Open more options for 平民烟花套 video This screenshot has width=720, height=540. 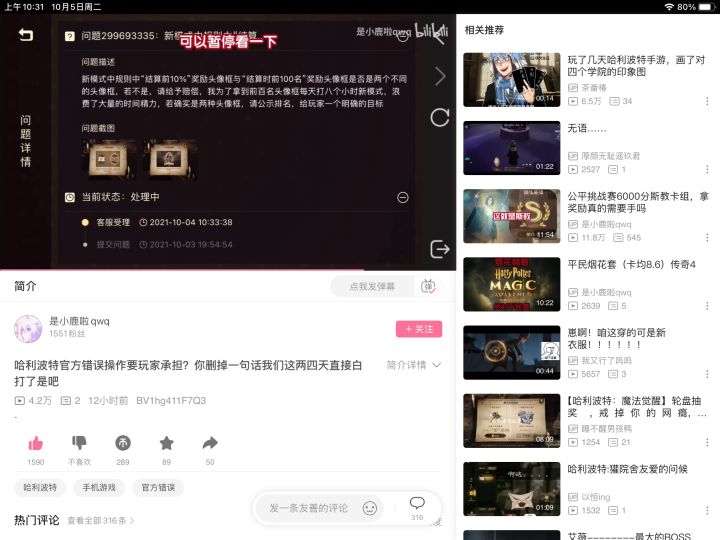click(x=707, y=306)
